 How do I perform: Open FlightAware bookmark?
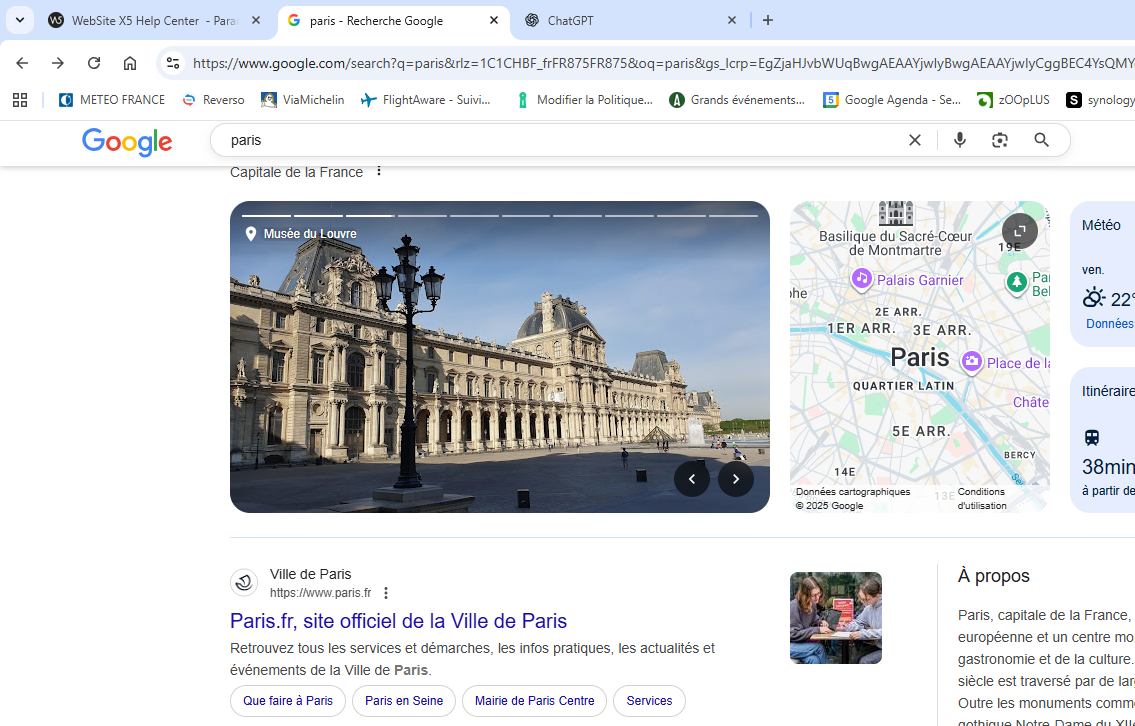coord(426,100)
